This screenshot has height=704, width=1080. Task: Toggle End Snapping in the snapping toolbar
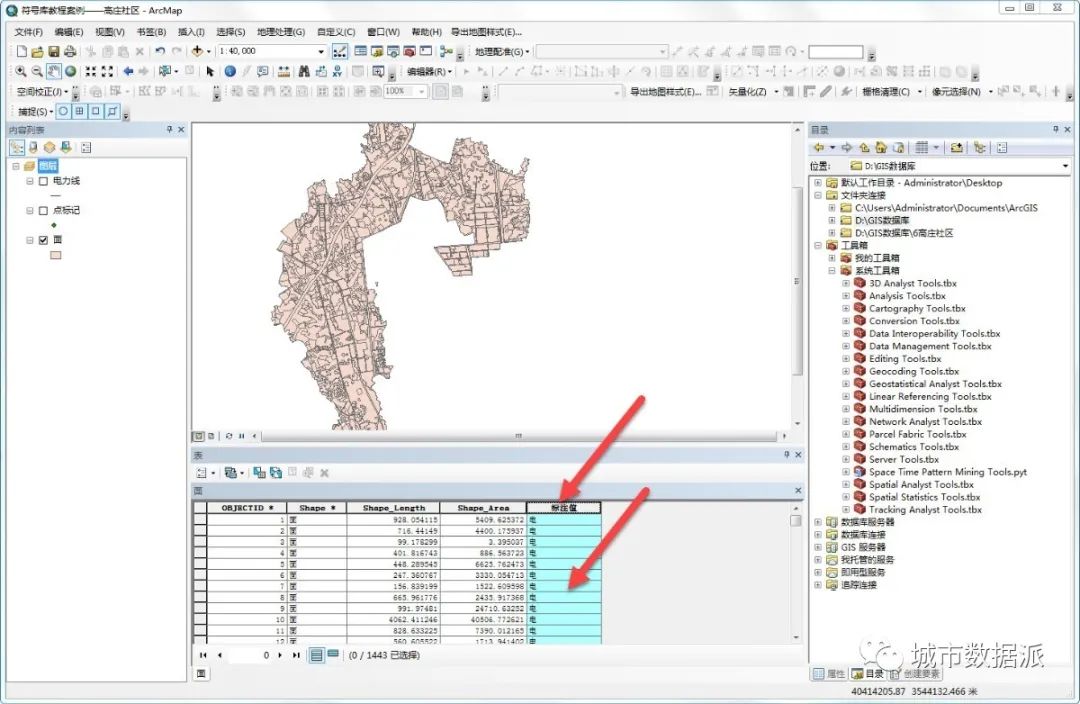[80, 111]
